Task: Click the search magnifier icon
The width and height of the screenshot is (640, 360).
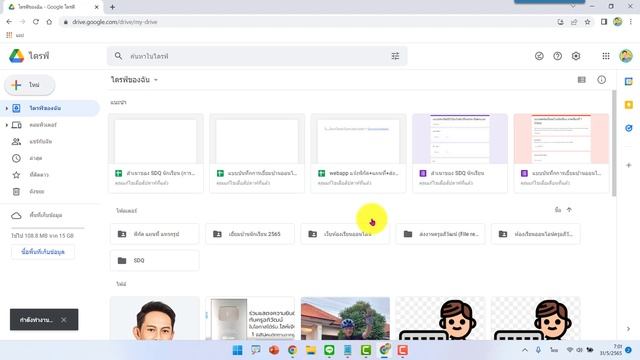Action: (118, 56)
